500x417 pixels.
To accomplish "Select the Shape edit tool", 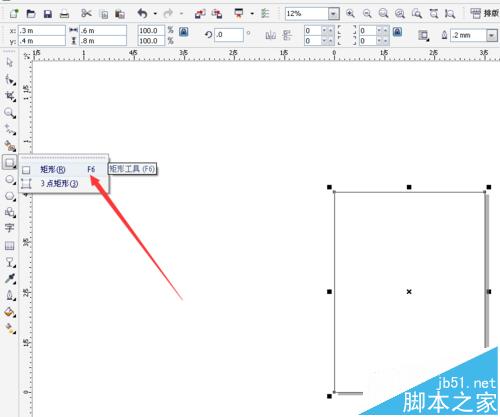I will (9, 80).
